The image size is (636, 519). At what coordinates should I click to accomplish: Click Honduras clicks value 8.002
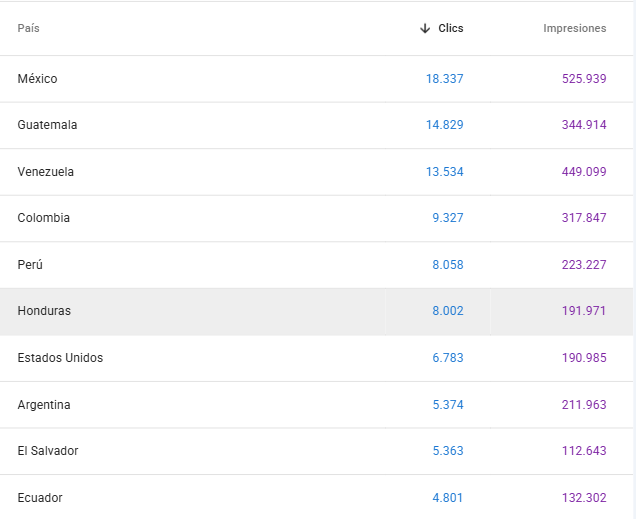(x=448, y=311)
